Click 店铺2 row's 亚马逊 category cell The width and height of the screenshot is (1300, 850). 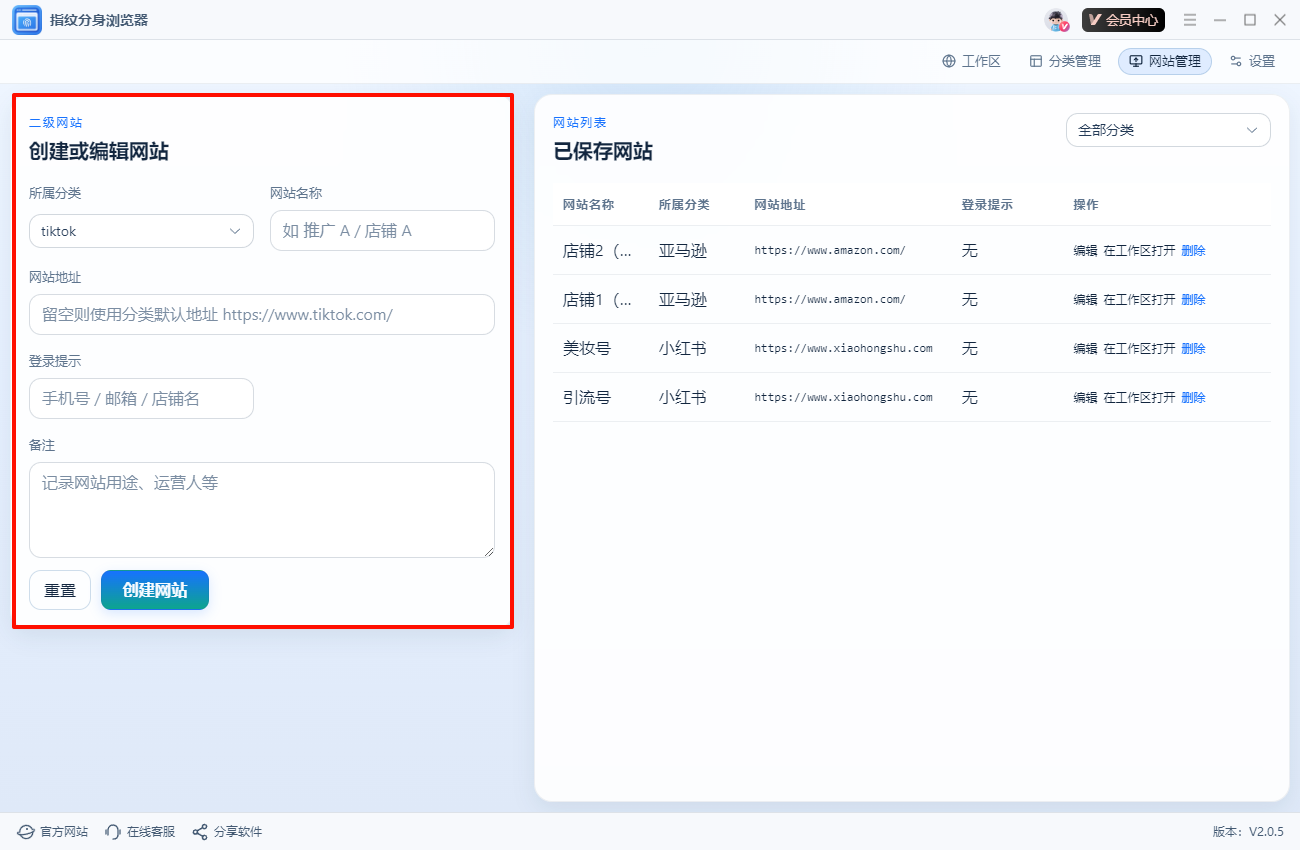click(683, 251)
